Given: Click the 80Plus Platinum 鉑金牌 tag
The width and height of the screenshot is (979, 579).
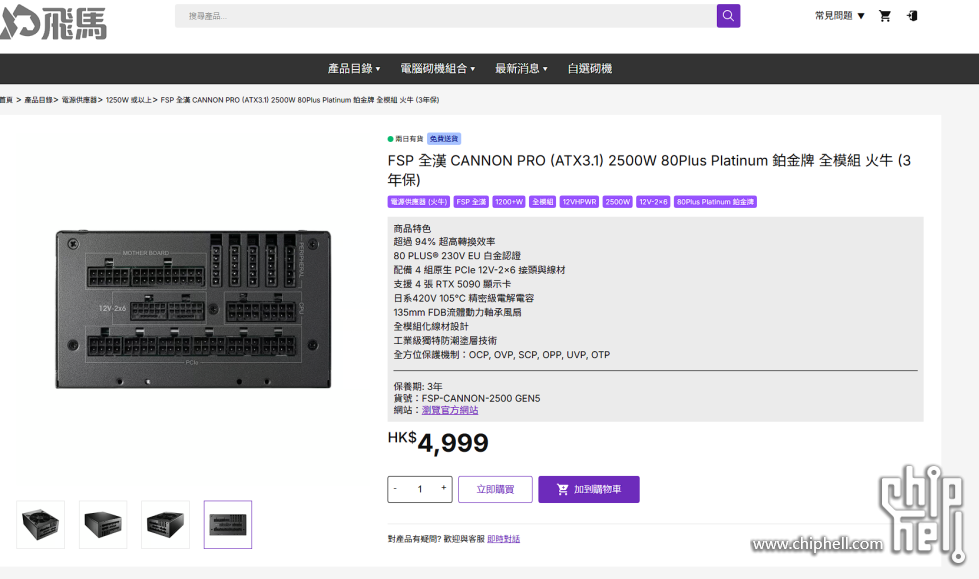Looking at the screenshot, I should (x=716, y=202).
